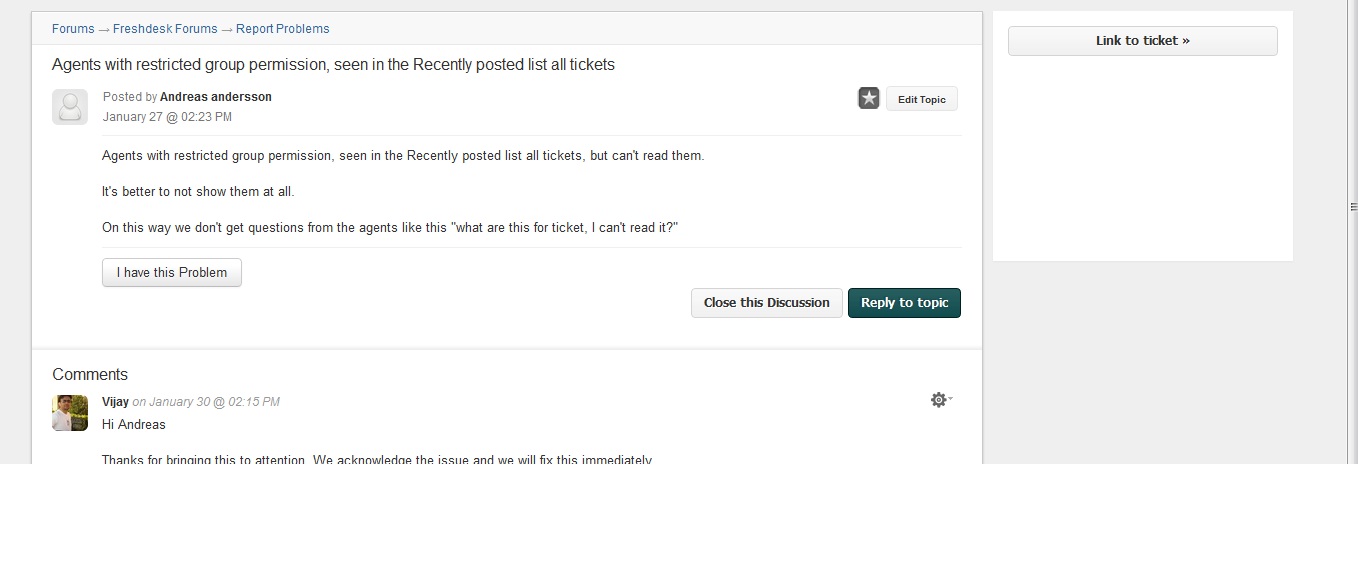
Task: Click the January 27 @ 02:23 PM timestamp
Action: click(167, 117)
